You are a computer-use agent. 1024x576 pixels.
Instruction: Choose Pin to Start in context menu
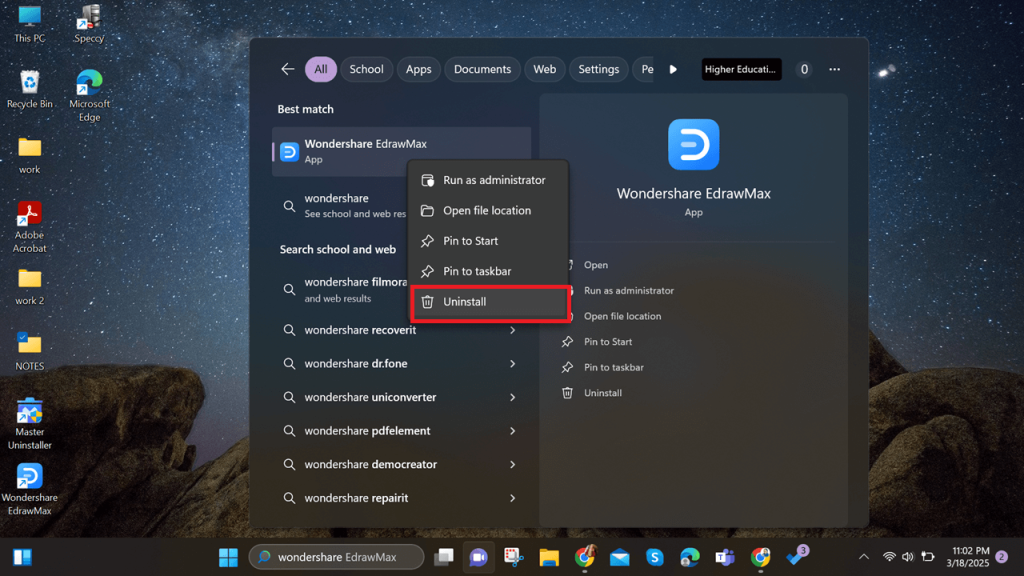pos(488,241)
